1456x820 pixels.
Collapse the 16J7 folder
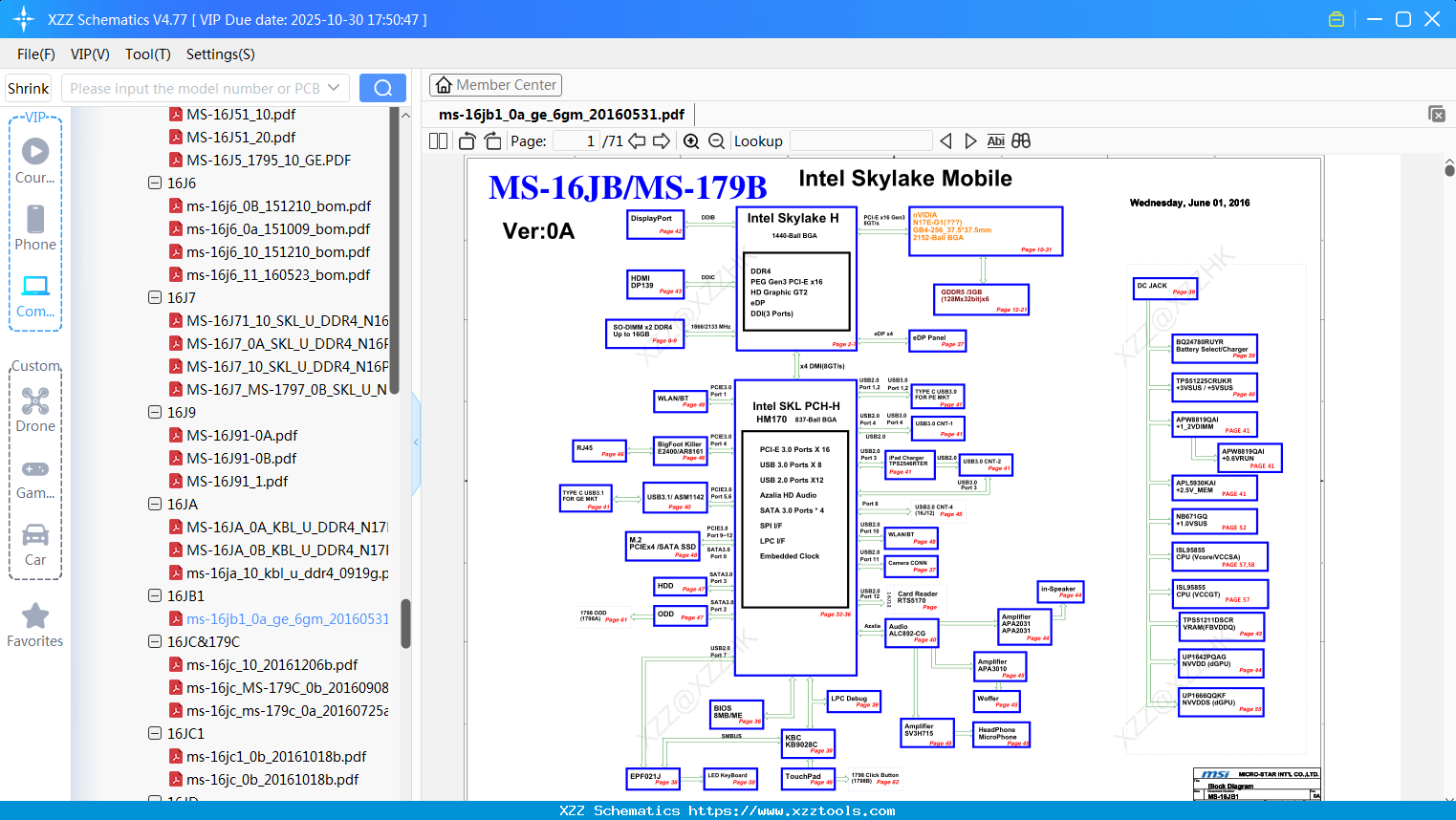click(x=155, y=297)
